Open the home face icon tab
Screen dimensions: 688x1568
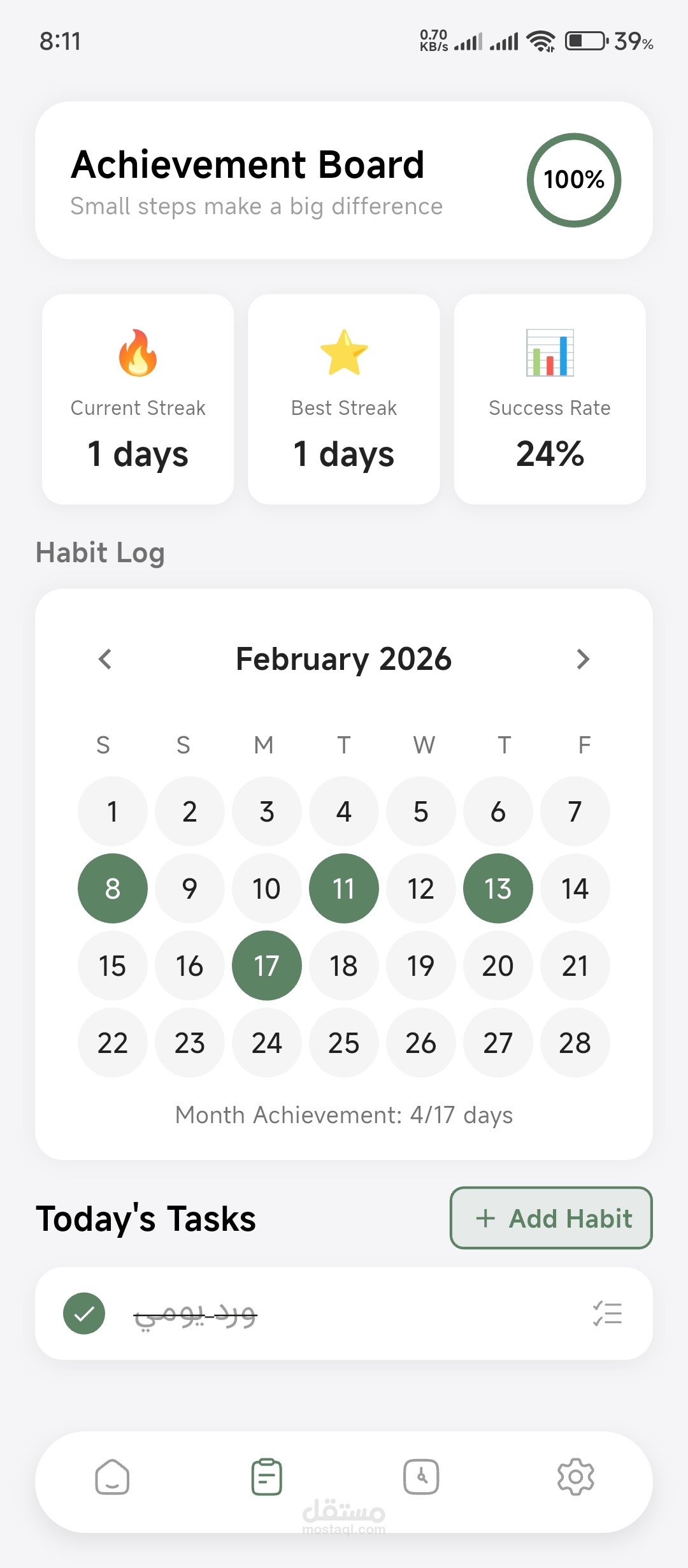click(112, 1477)
